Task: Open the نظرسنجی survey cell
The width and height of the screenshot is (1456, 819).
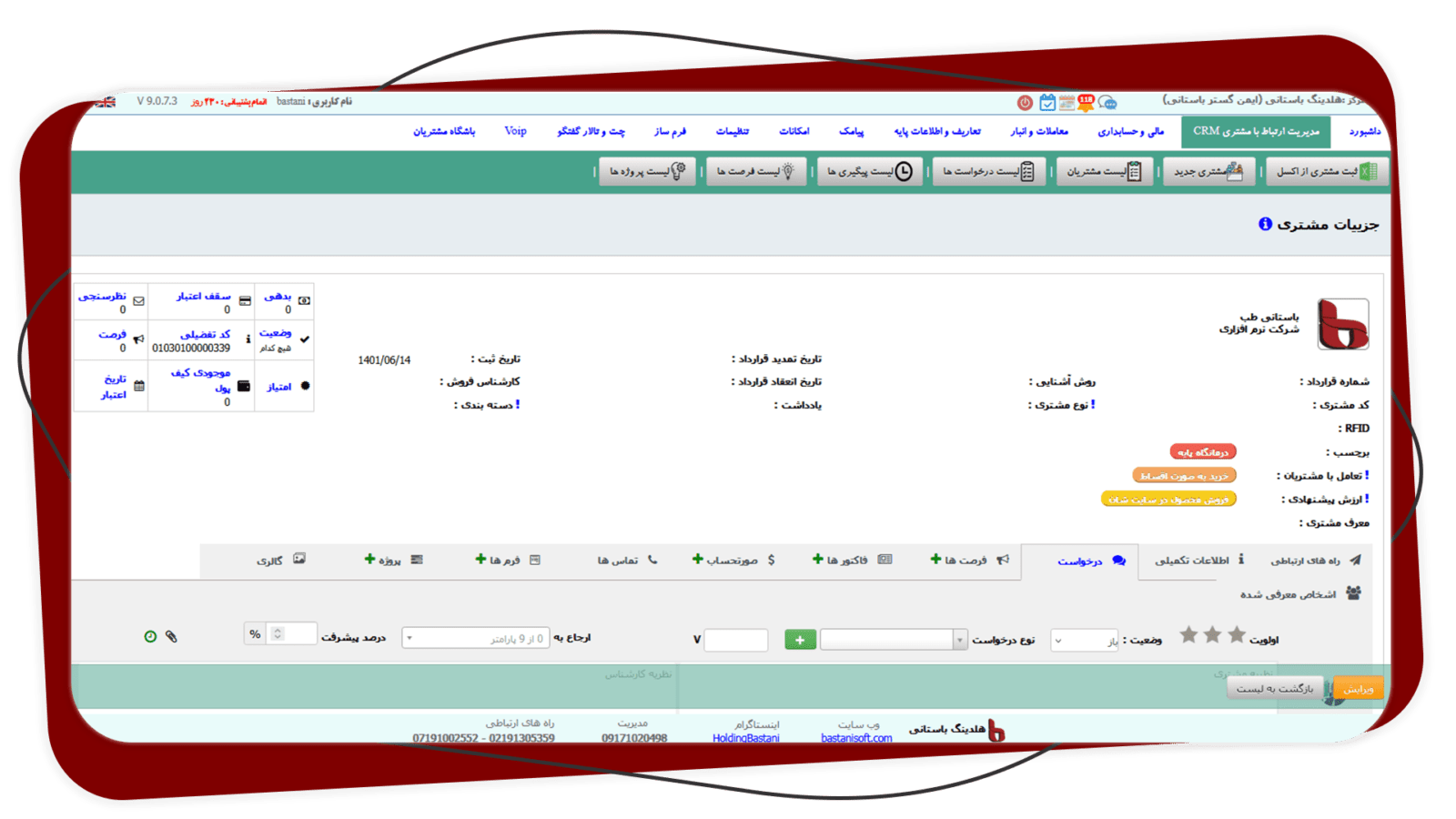Action: (110, 301)
